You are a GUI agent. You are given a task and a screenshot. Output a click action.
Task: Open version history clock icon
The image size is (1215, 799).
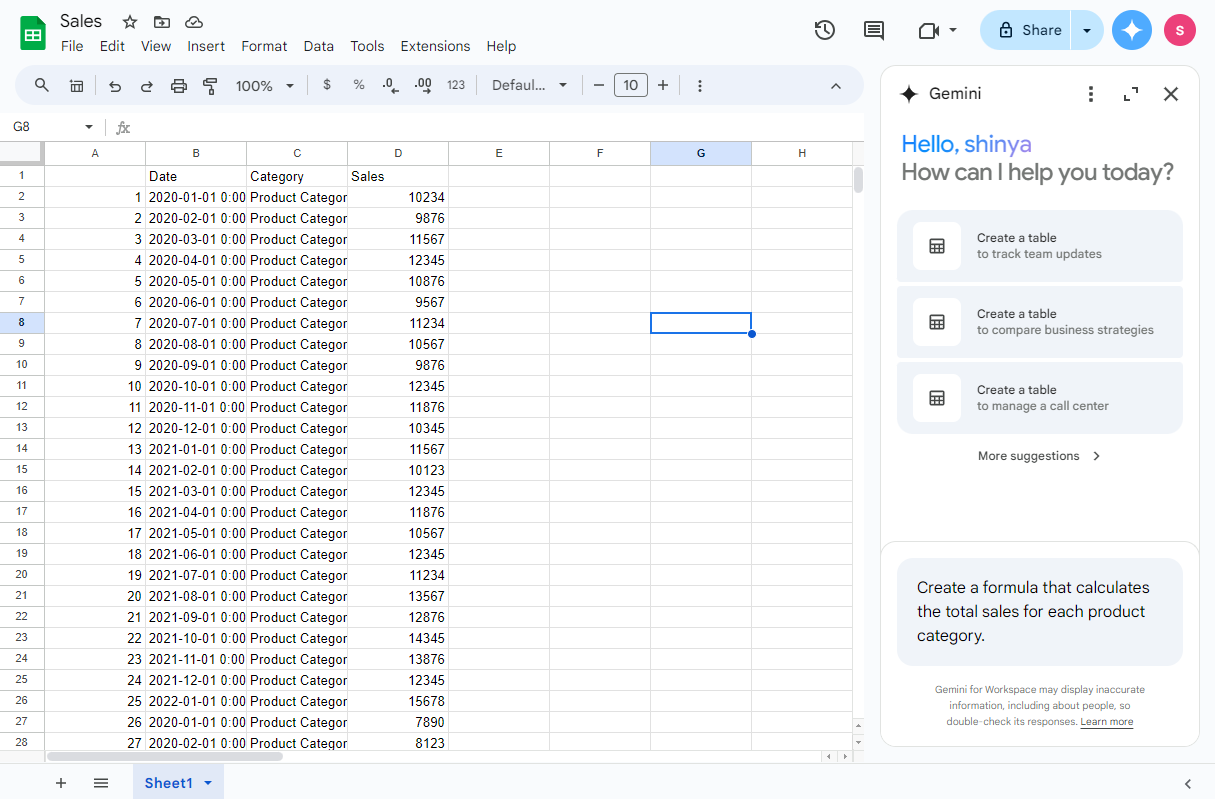click(825, 30)
